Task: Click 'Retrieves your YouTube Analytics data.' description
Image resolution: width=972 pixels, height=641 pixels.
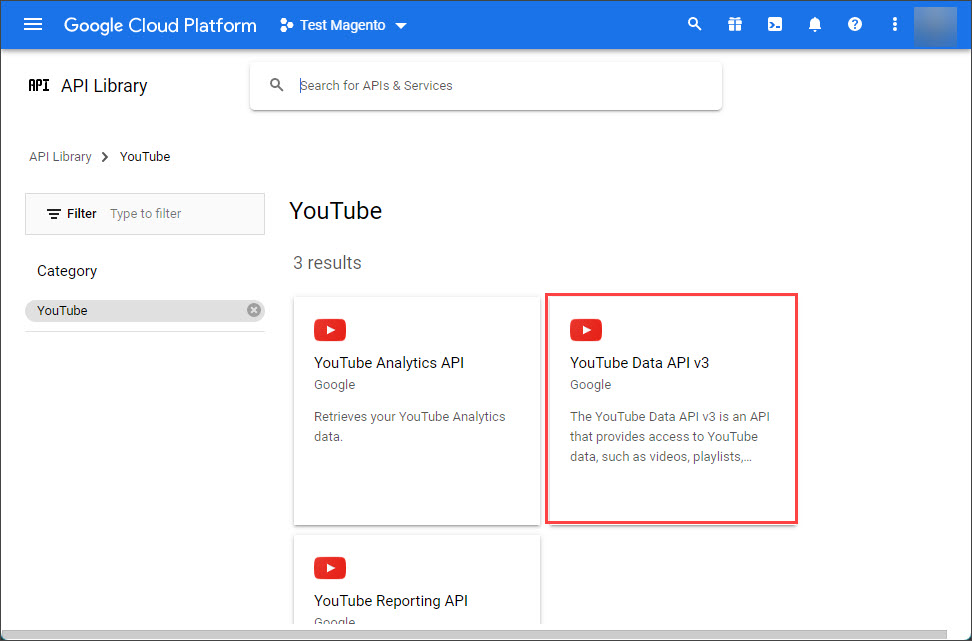Action: coord(410,427)
